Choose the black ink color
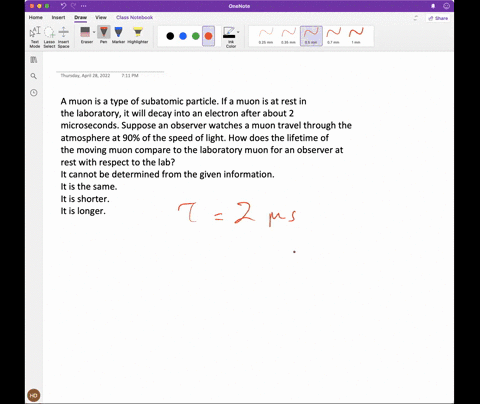The height and width of the screenshot is (404, 480). tap(170, 36)
